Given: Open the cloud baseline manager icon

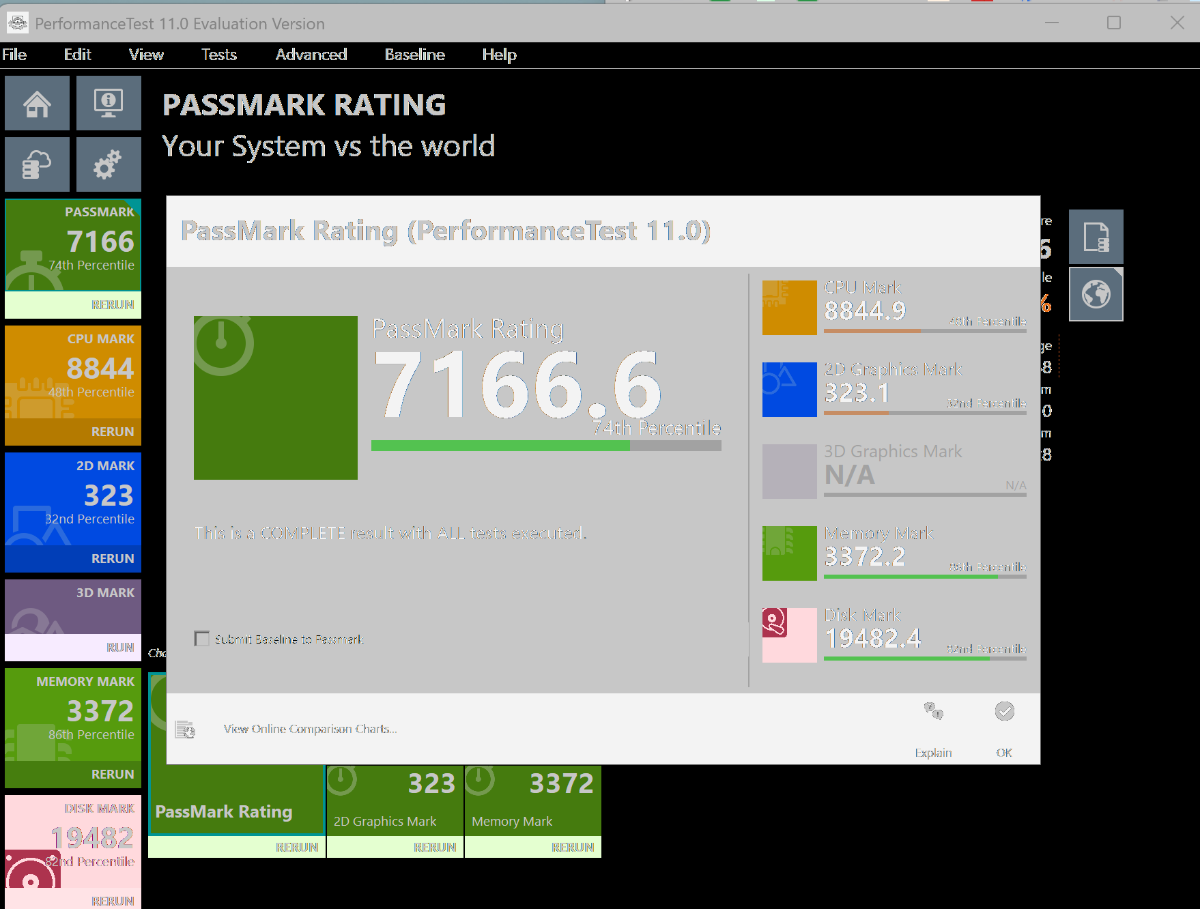Looking at the screenshot, I should coord(37,164).
